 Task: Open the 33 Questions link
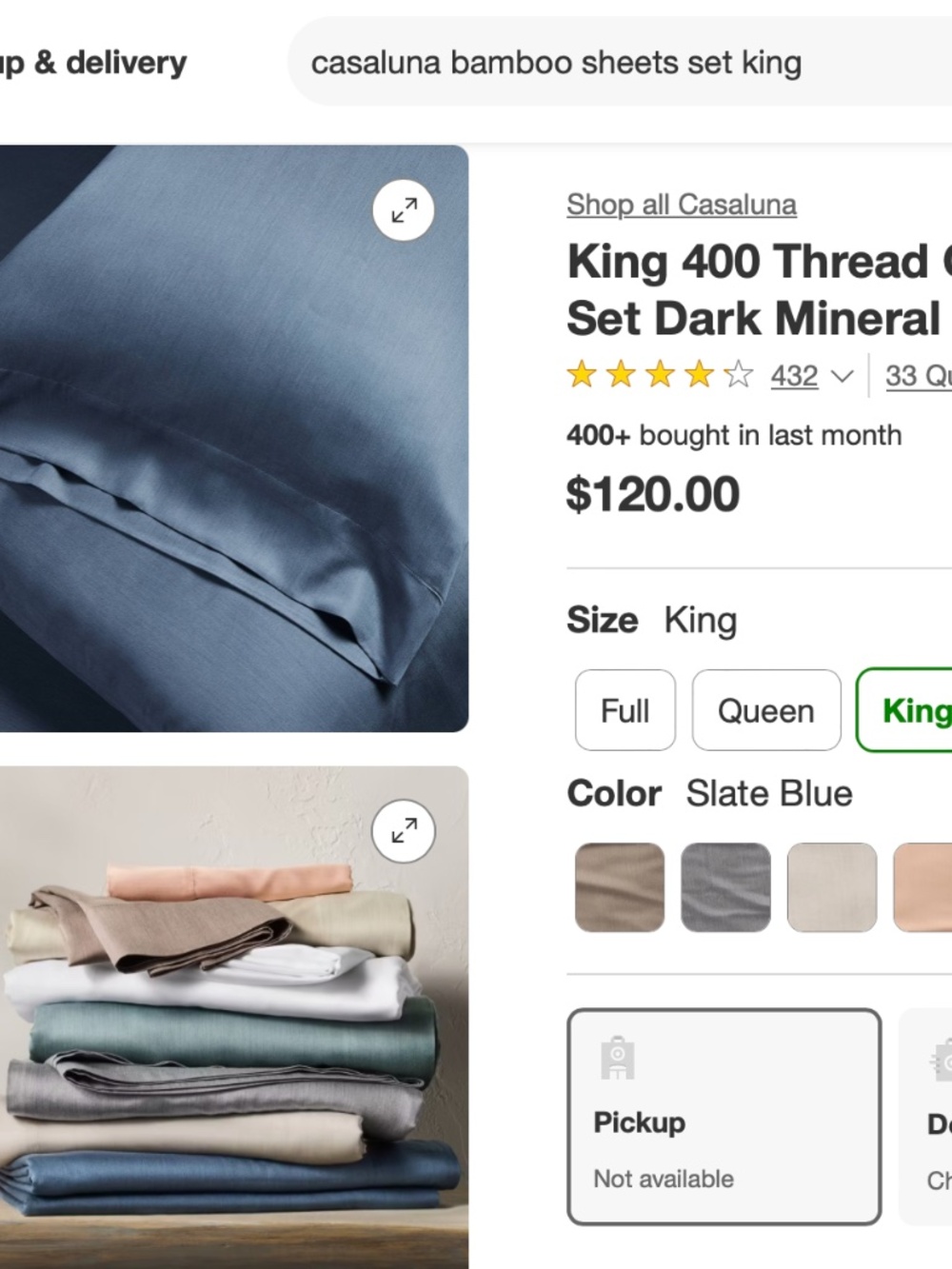918,376
